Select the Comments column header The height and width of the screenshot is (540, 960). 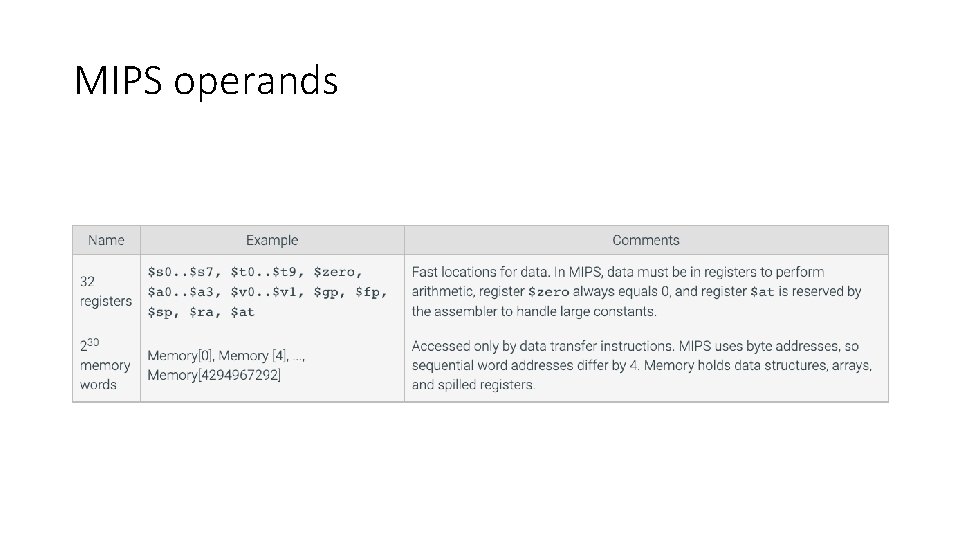[646, 240]
